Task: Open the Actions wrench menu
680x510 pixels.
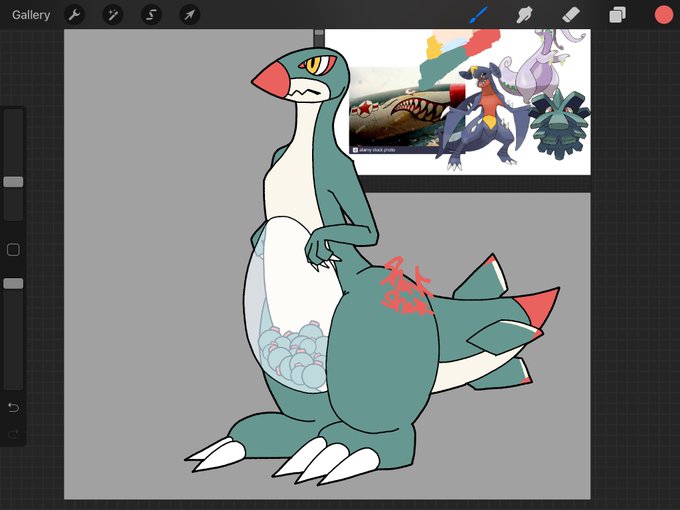Action: [74, 15]
